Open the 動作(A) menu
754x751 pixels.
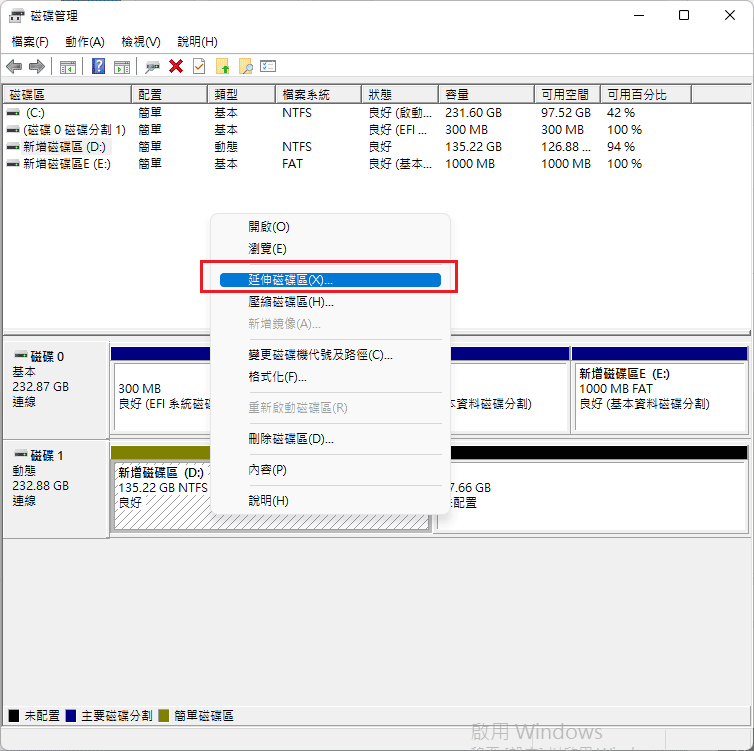(x=85, y=42)
